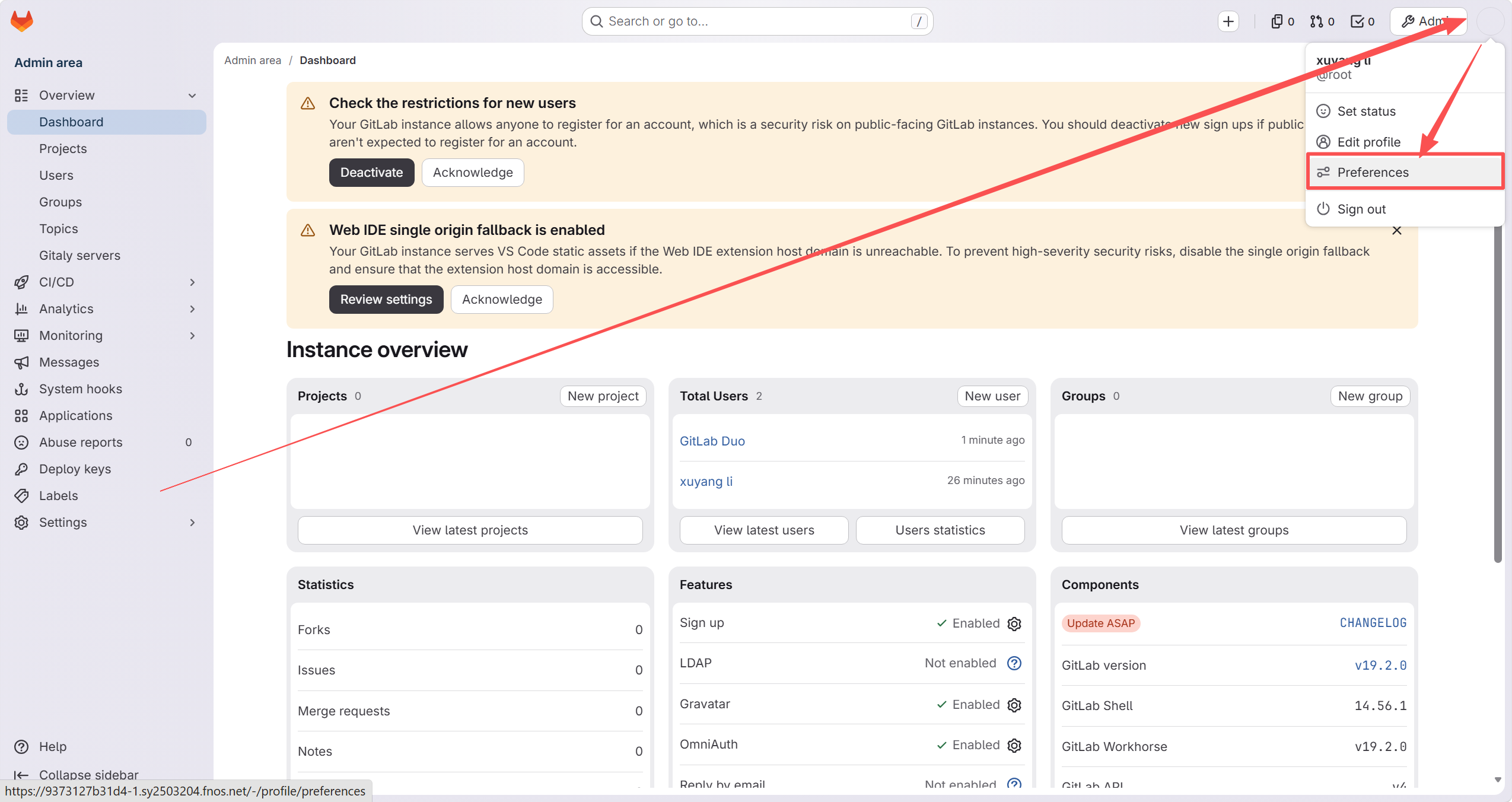Expand the Monitoring section chevron
Image resolution: width=1512 pixels, height=802 pixels.
pos(192,336)
